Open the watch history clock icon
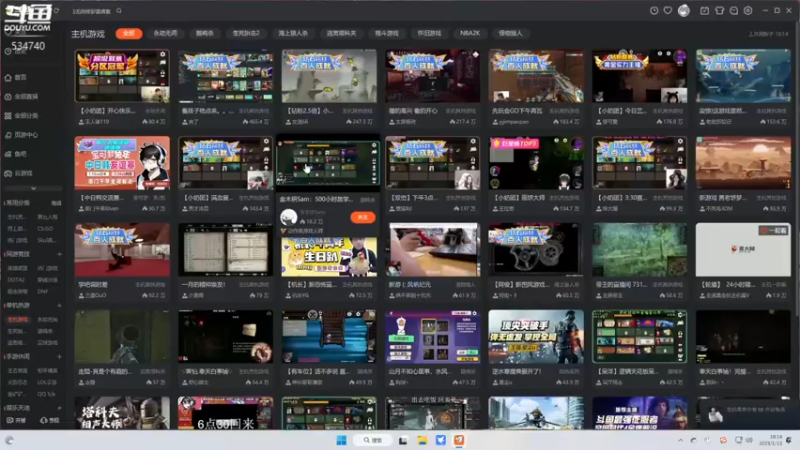The height and width of the screenshot is (450, 800). pos(654,11)
